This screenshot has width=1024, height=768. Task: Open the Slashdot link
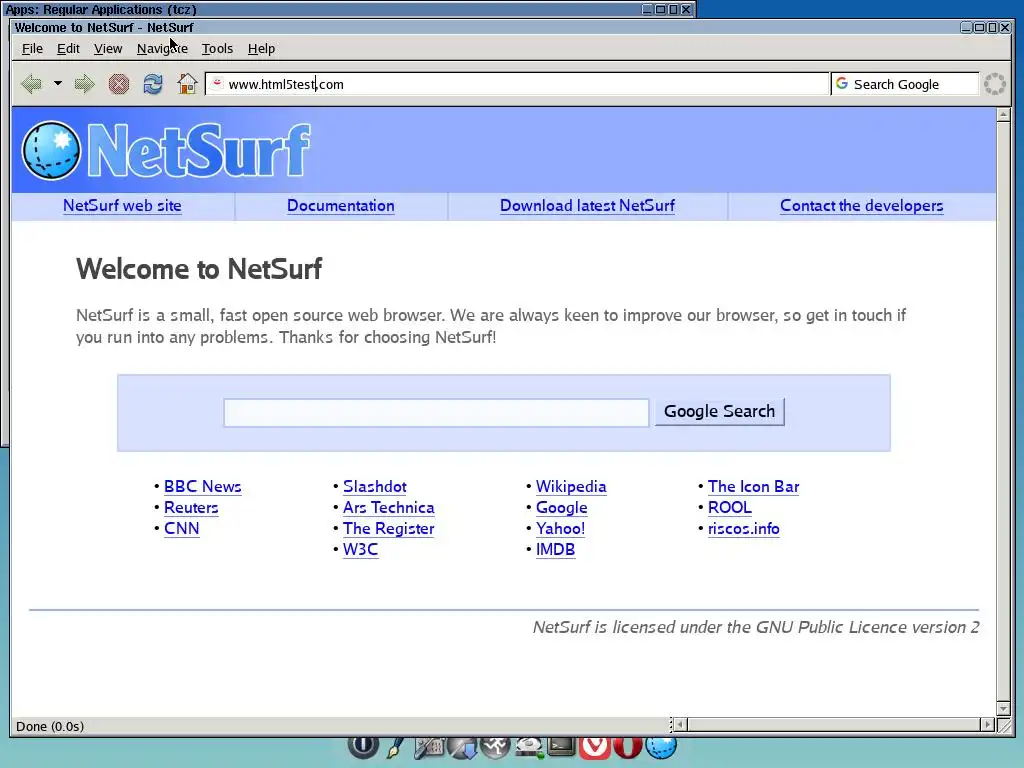pos(375,487)
